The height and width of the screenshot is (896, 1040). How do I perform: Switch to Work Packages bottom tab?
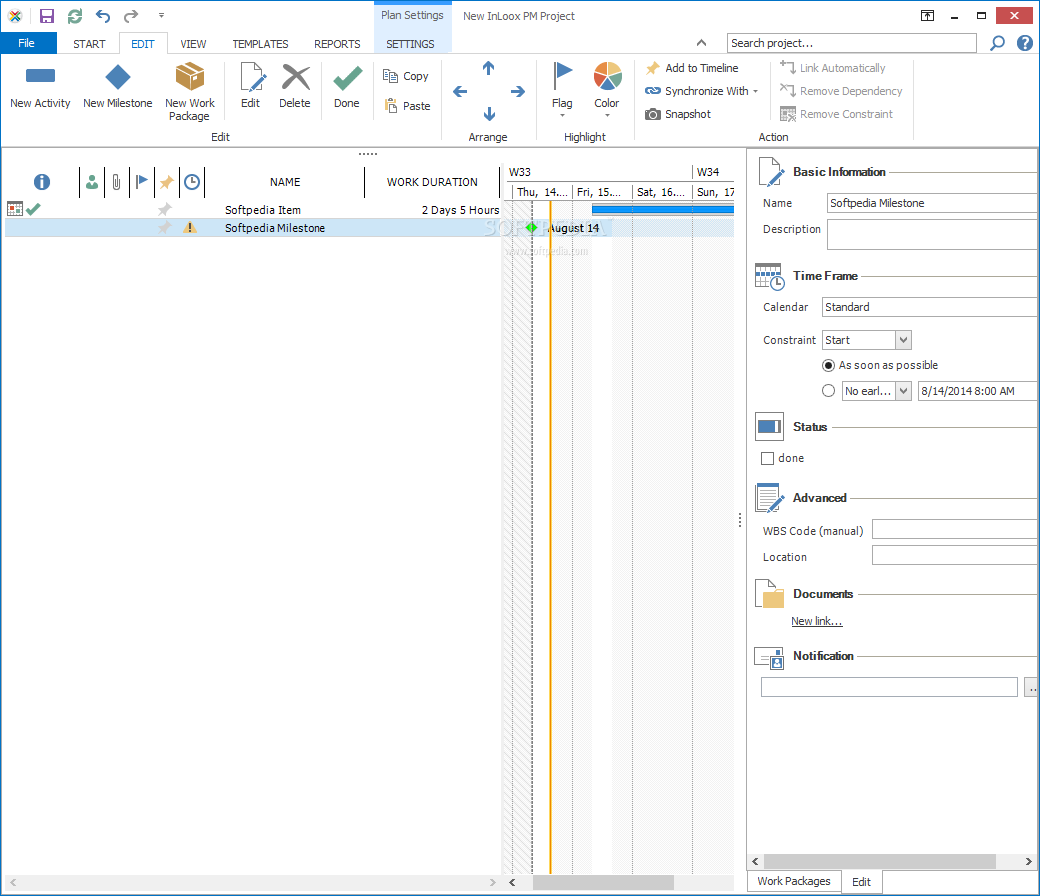click(x=794, y=881)
